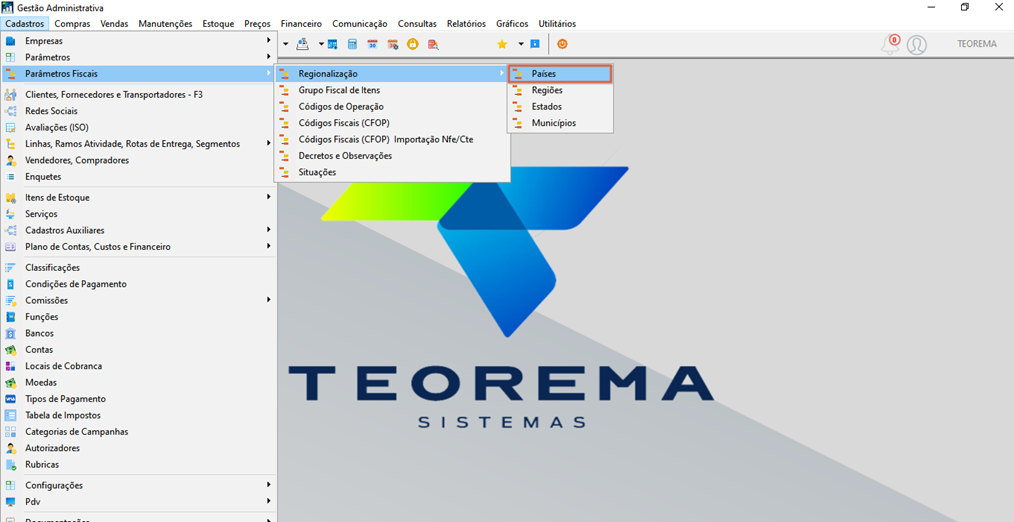Screen dimensions: 1014x522
Task: Launch the blue calculator toolbar icon
Action: (352, 44)
